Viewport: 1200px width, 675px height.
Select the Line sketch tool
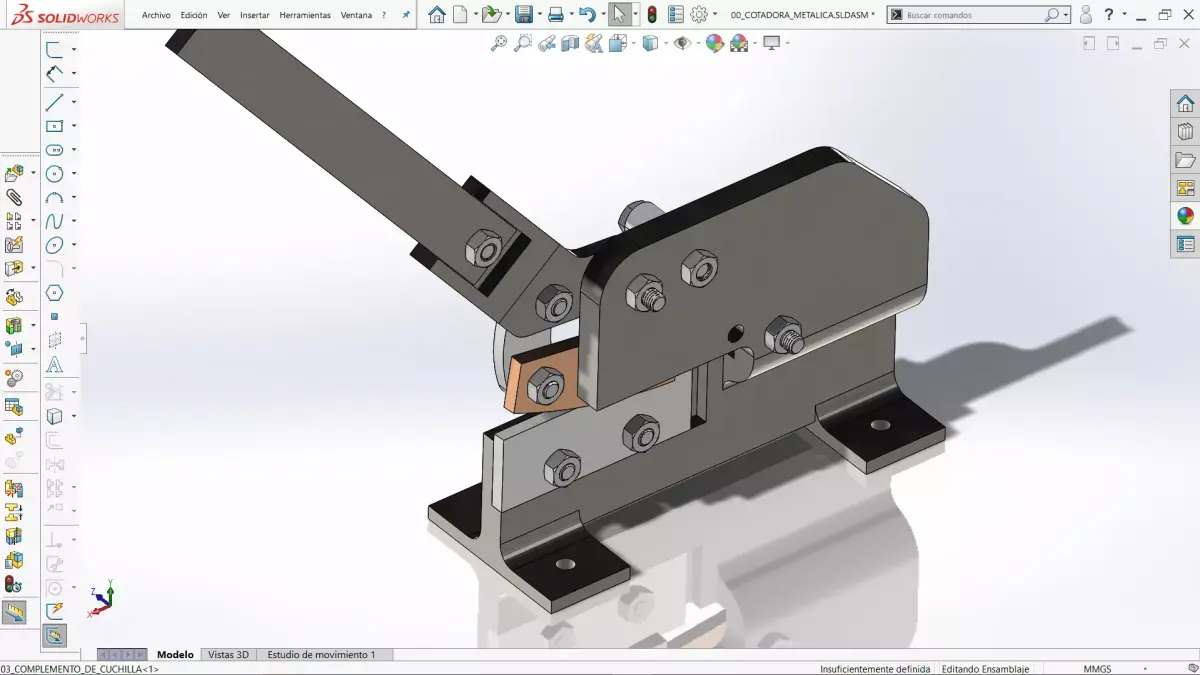coord(55,101)
